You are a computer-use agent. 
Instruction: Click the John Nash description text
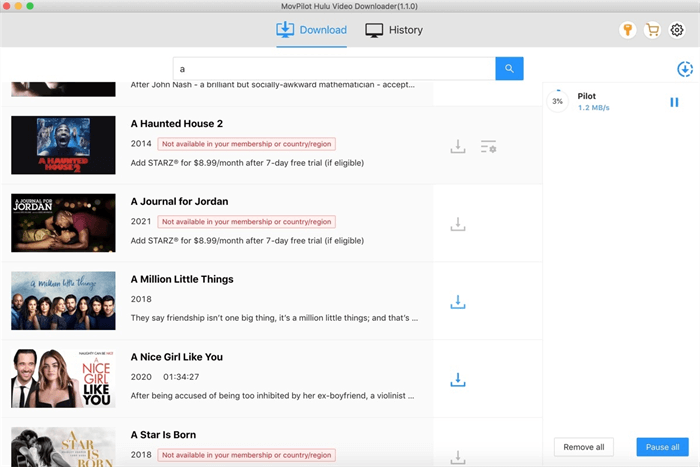pyautogui.click(x=272, y=85)
